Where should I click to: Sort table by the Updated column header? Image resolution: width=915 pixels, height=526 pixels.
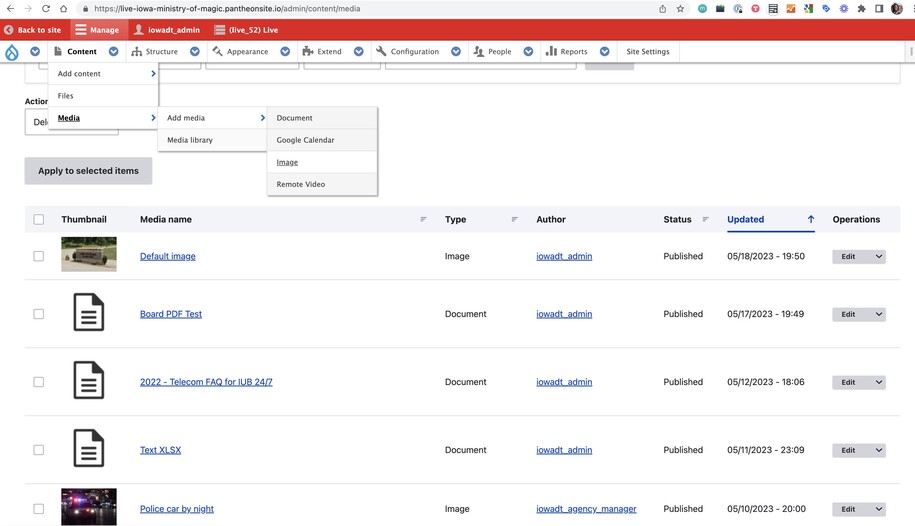pos(746,219)
